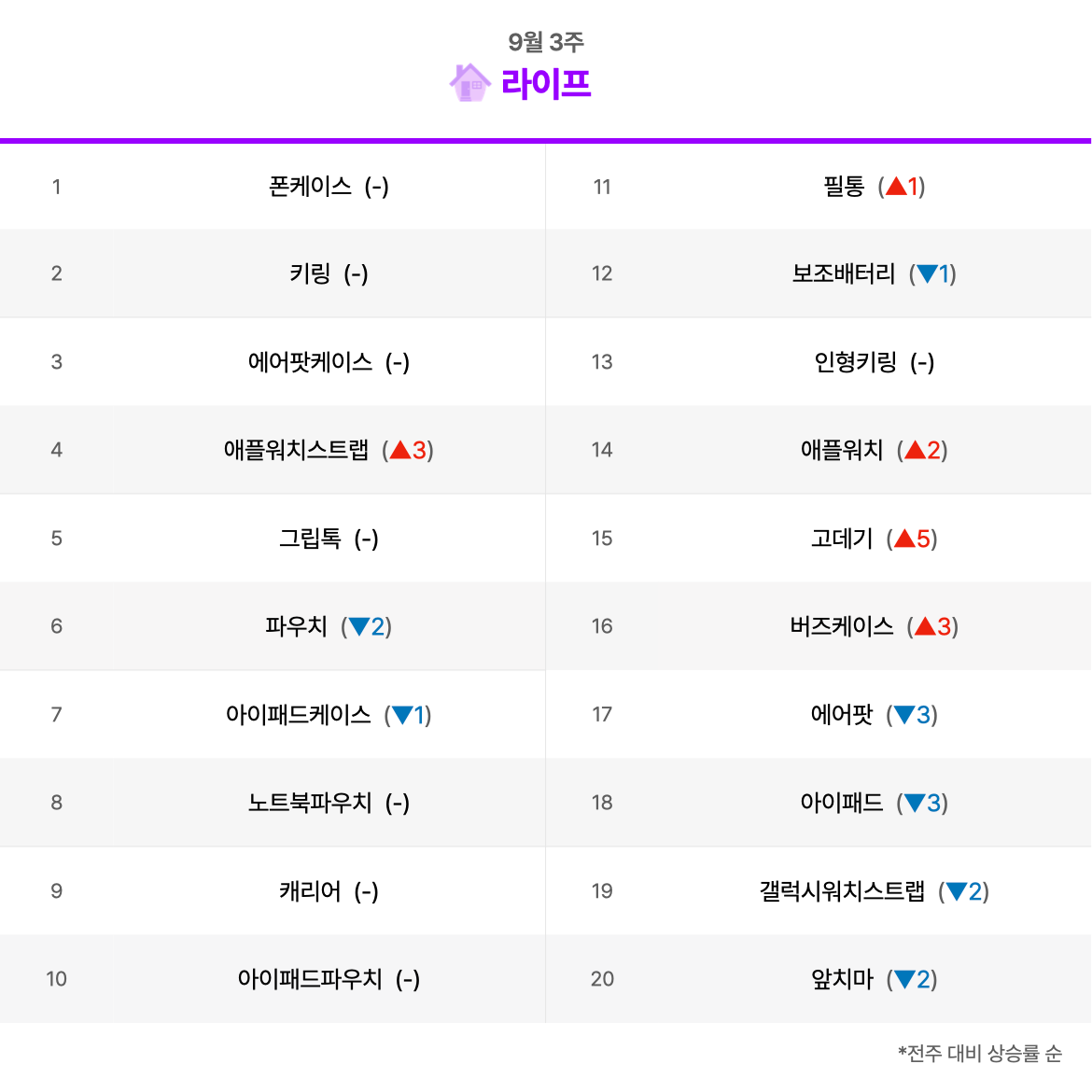Select the 라이프 category title
The image size is (1092, 1092).
point(546,84)
